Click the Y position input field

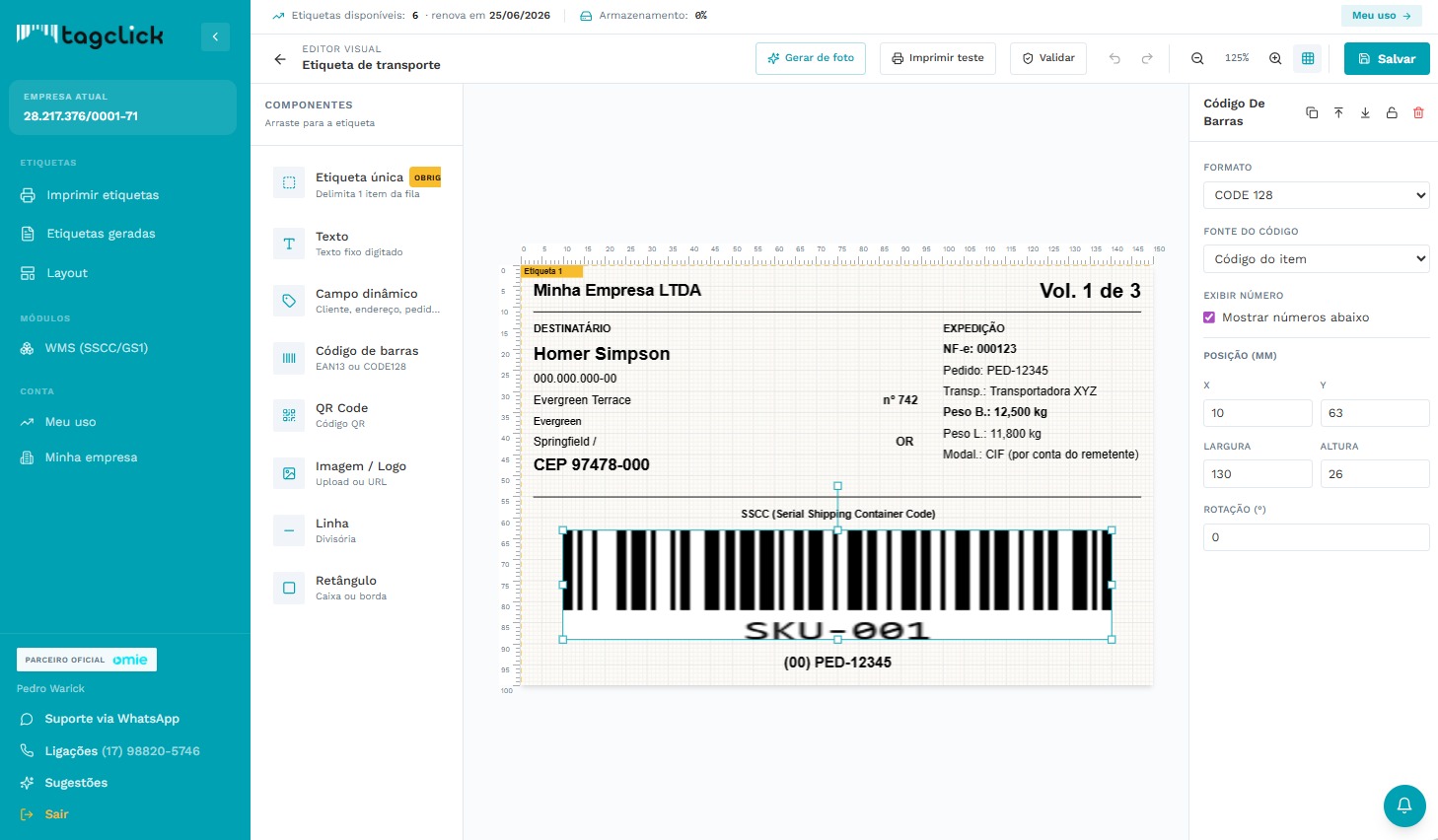(1375, 413)
